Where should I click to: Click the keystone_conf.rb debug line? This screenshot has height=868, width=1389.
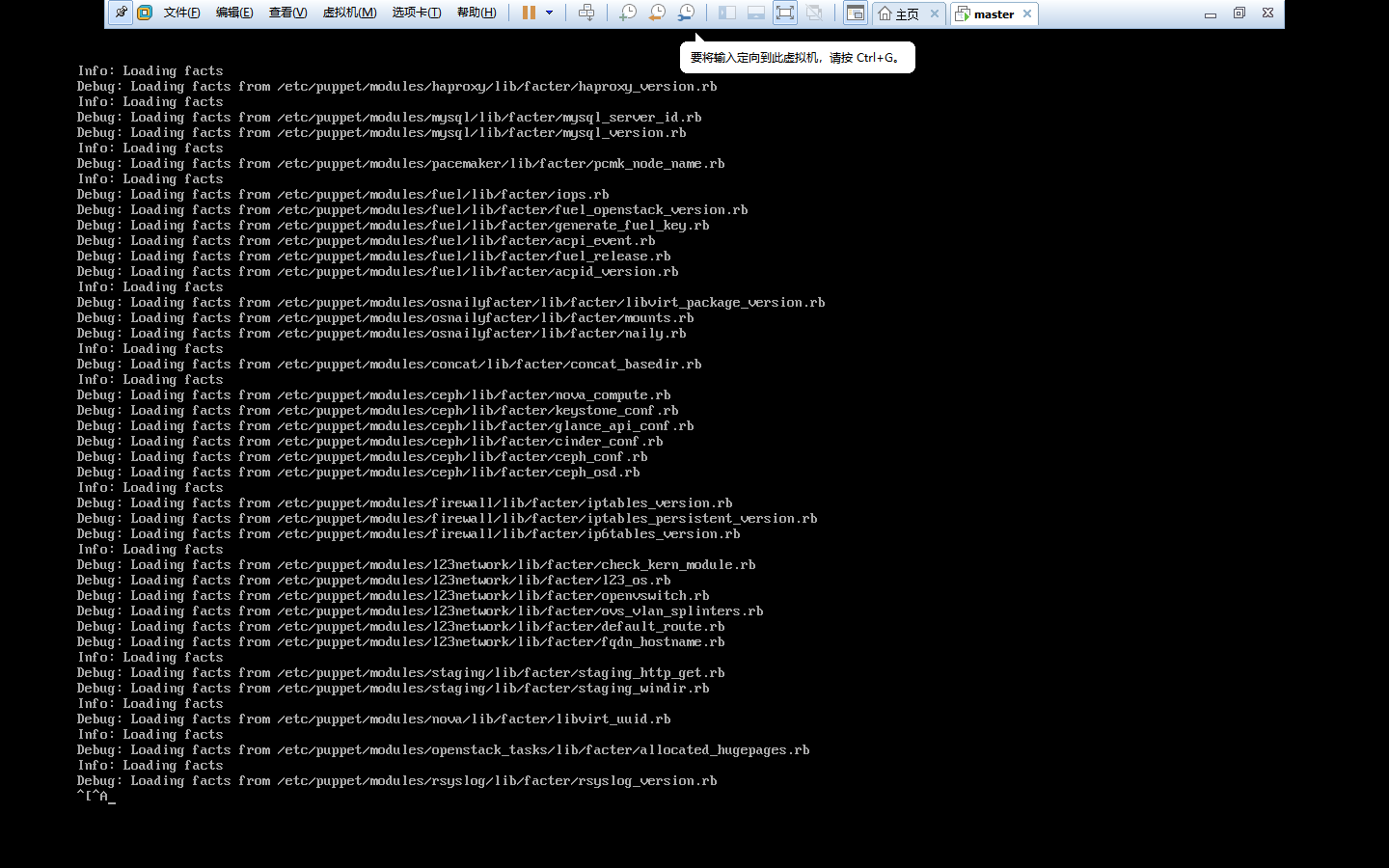378,411
